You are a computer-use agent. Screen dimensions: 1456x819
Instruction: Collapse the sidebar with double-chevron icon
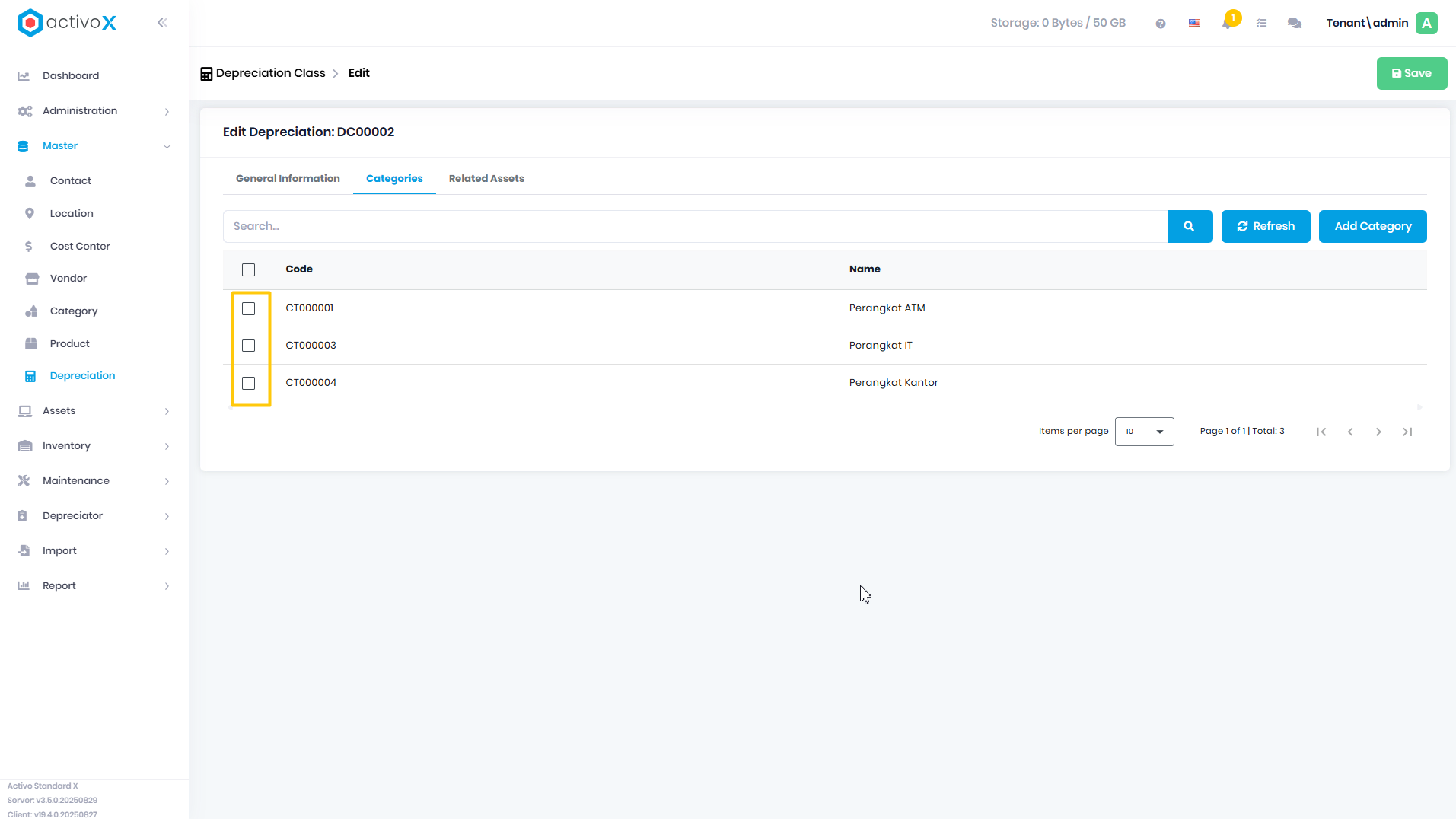pyautogui.click(x=162, y=23)
